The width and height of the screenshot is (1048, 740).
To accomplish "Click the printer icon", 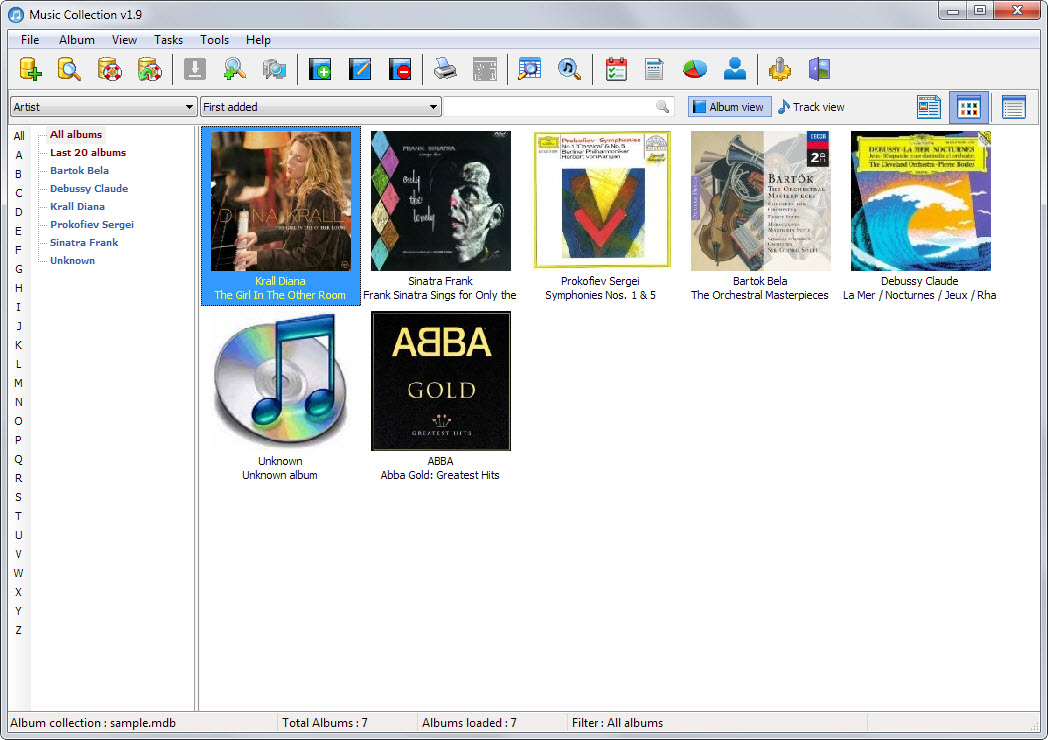I will point(445,69).
